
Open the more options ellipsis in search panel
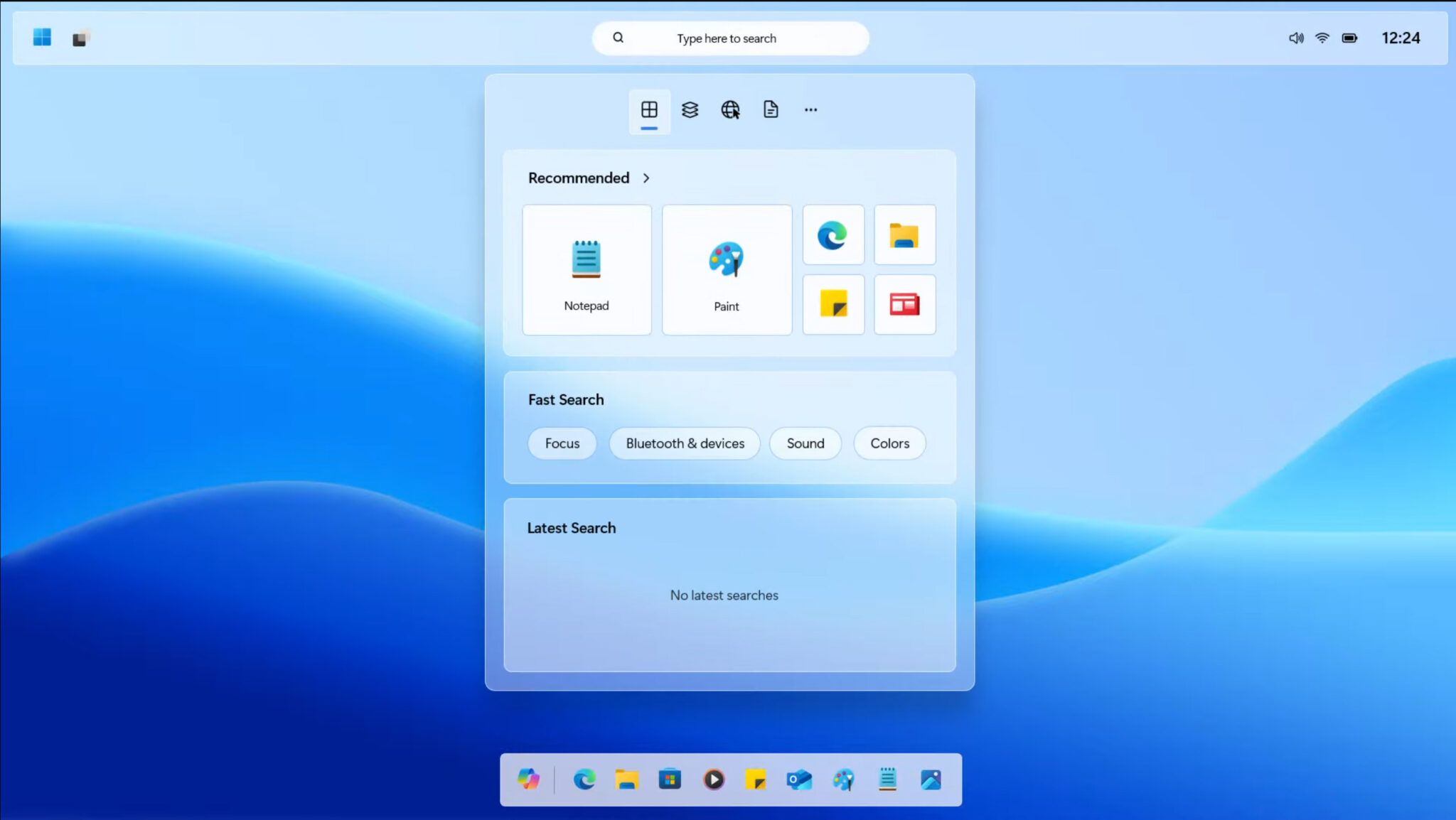pyautogui.click(x=810, y=109)
